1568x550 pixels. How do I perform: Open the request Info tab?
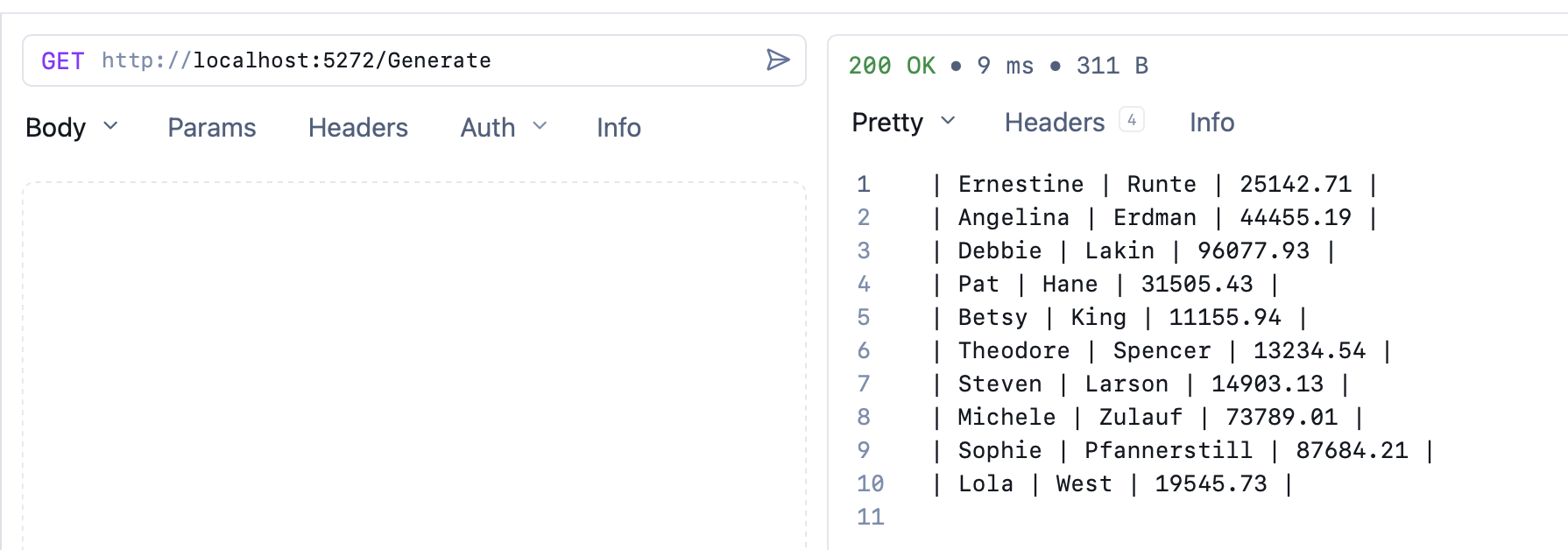pos(618,128)
